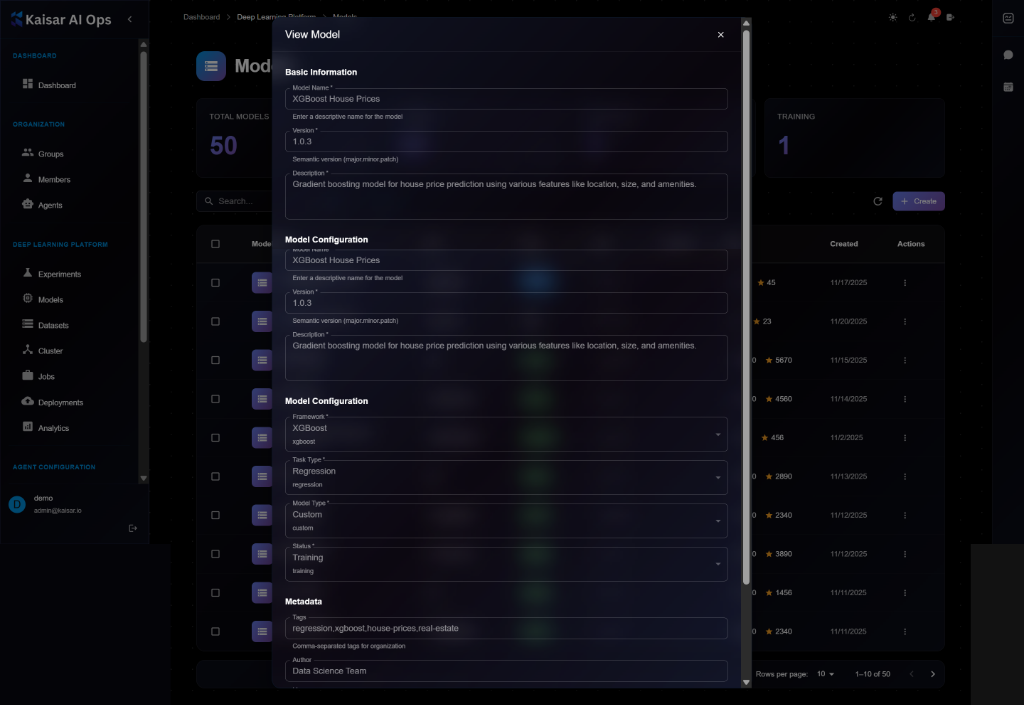Check the first model row checkbox
The image size is (1024, 705).
click(x=215, y=283)
